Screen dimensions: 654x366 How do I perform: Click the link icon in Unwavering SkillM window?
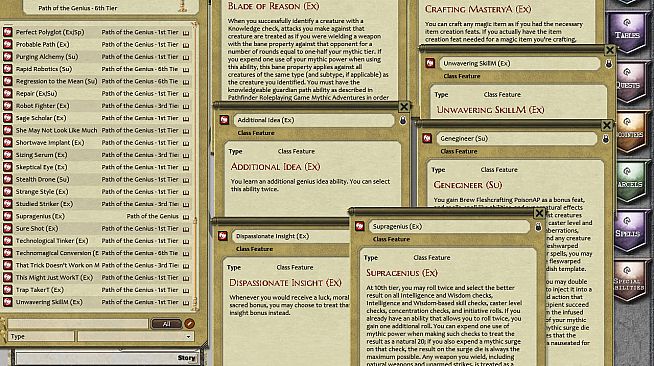pyautogui.click(x=430, y=63)
